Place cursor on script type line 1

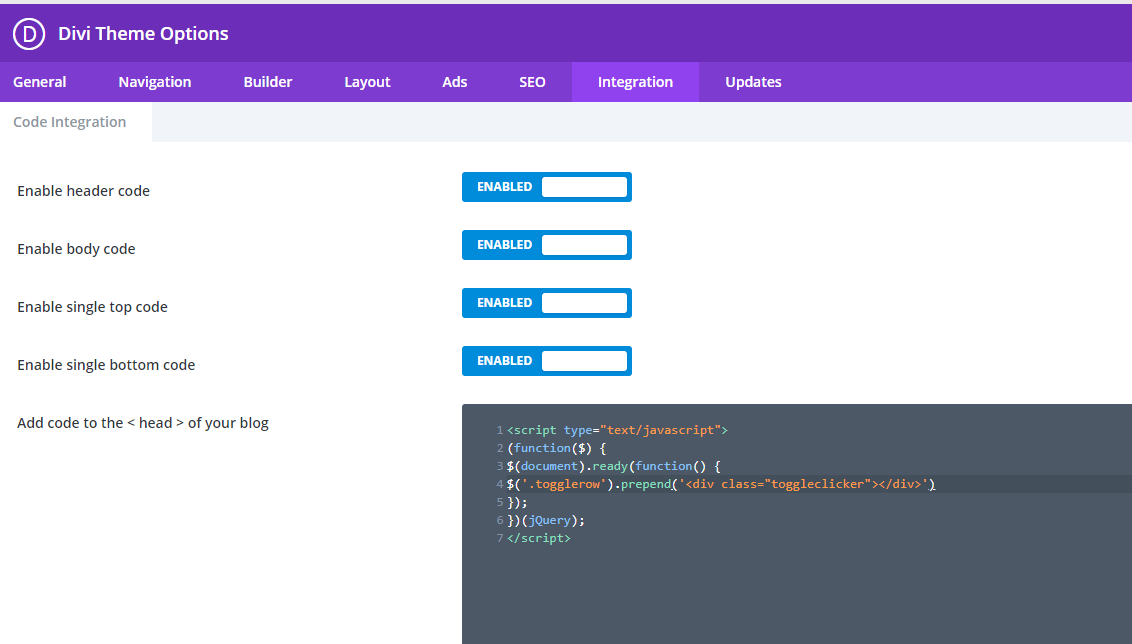pos(617,430)
